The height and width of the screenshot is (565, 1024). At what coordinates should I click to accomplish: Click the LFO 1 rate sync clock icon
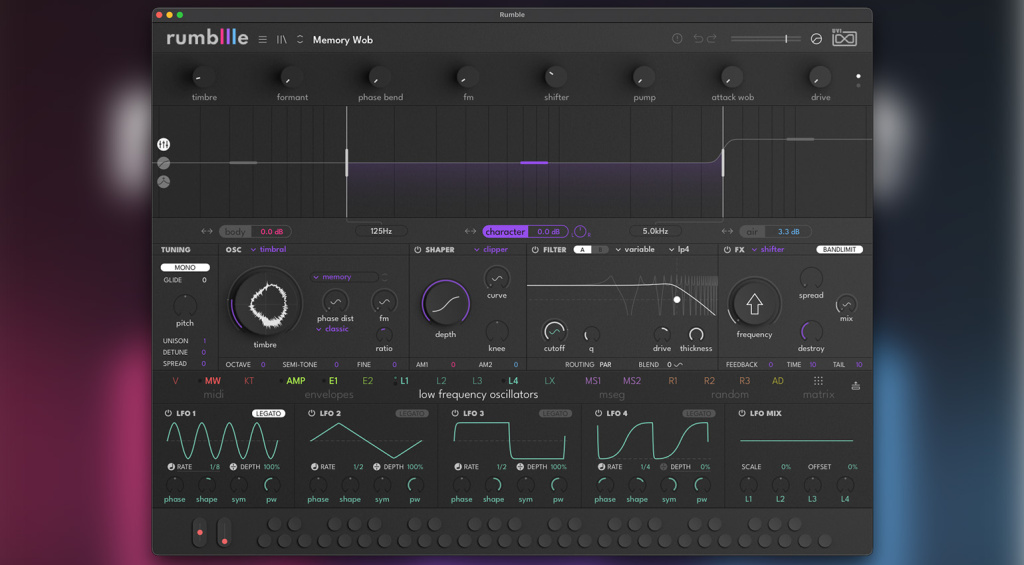click(171, 467)
